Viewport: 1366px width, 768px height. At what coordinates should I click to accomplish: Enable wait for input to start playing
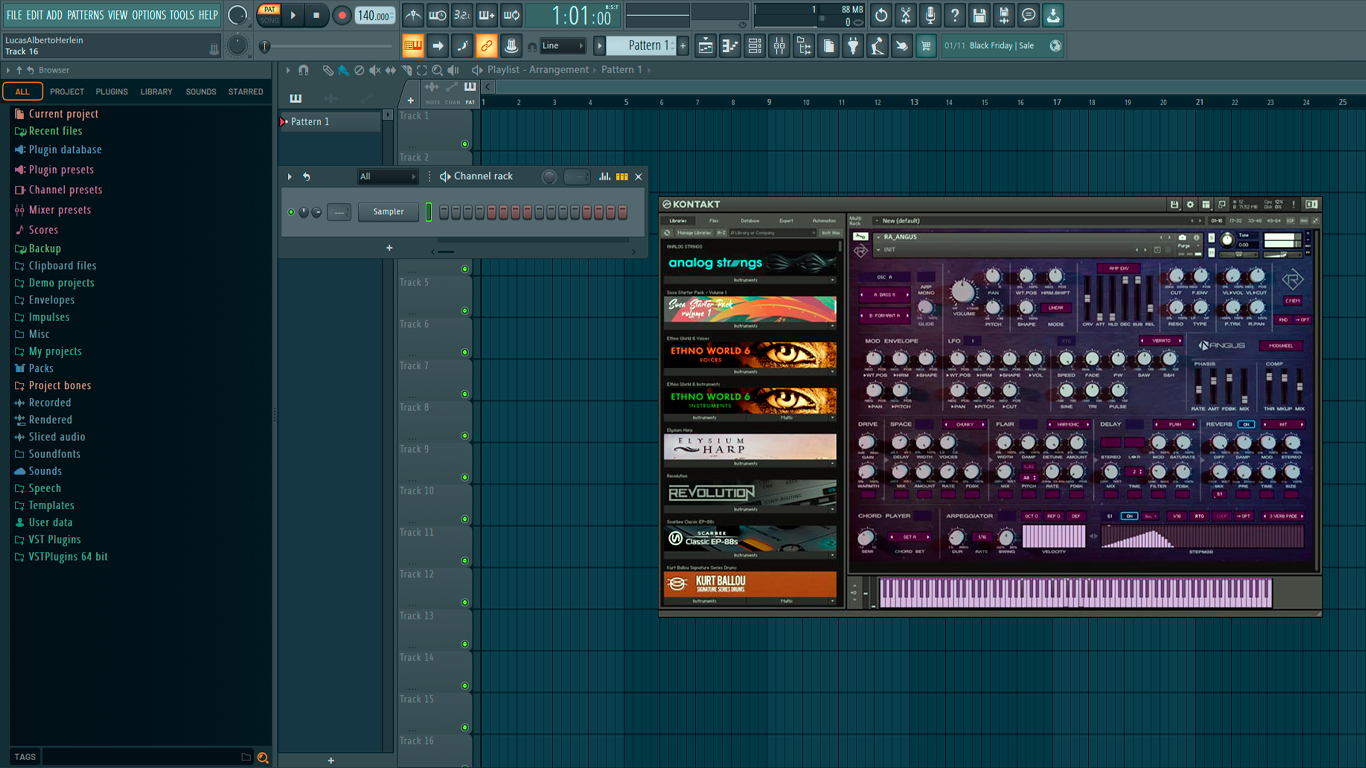pos(437,16)
